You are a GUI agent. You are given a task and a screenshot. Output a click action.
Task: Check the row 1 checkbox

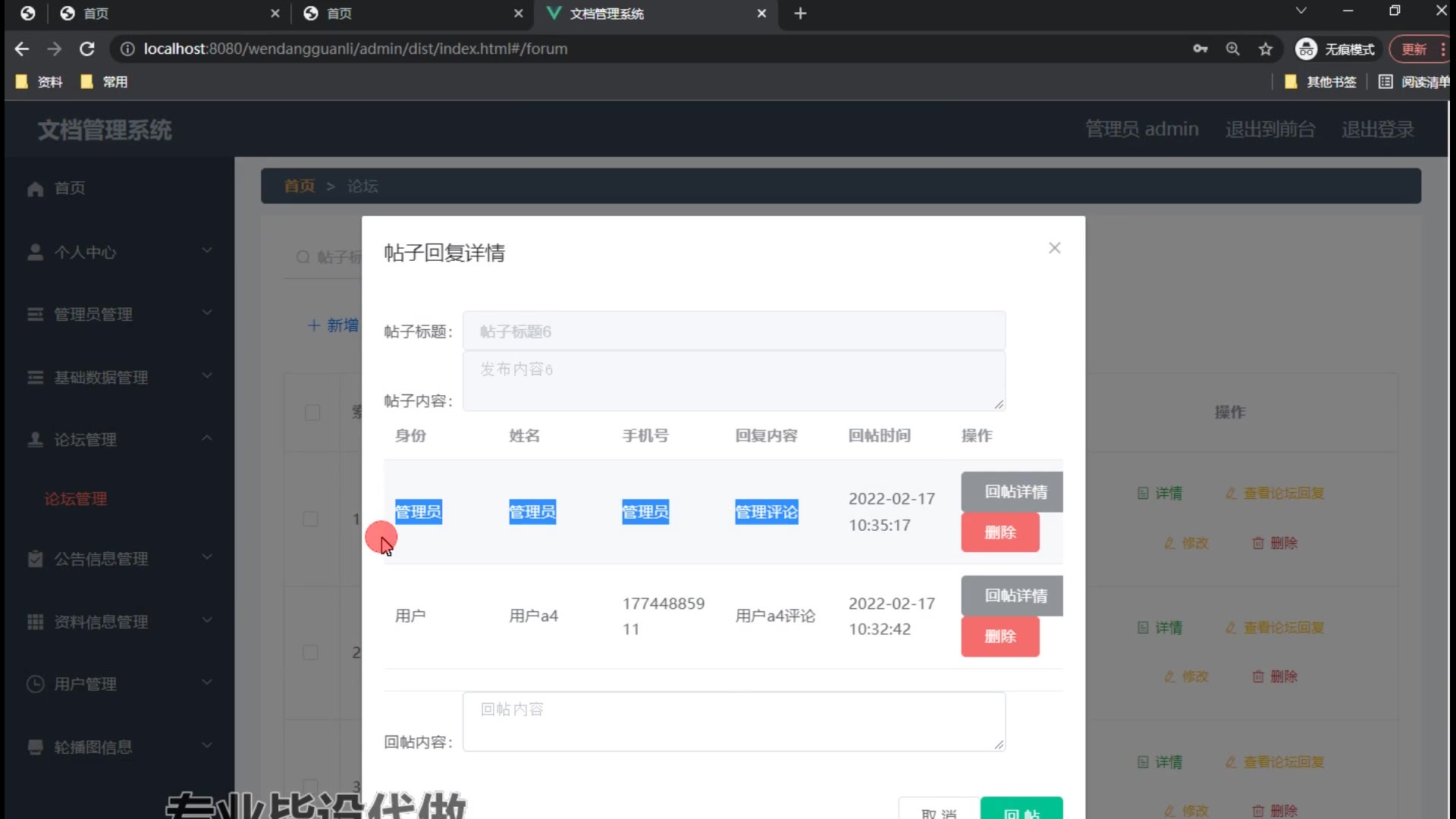(310, 519)
